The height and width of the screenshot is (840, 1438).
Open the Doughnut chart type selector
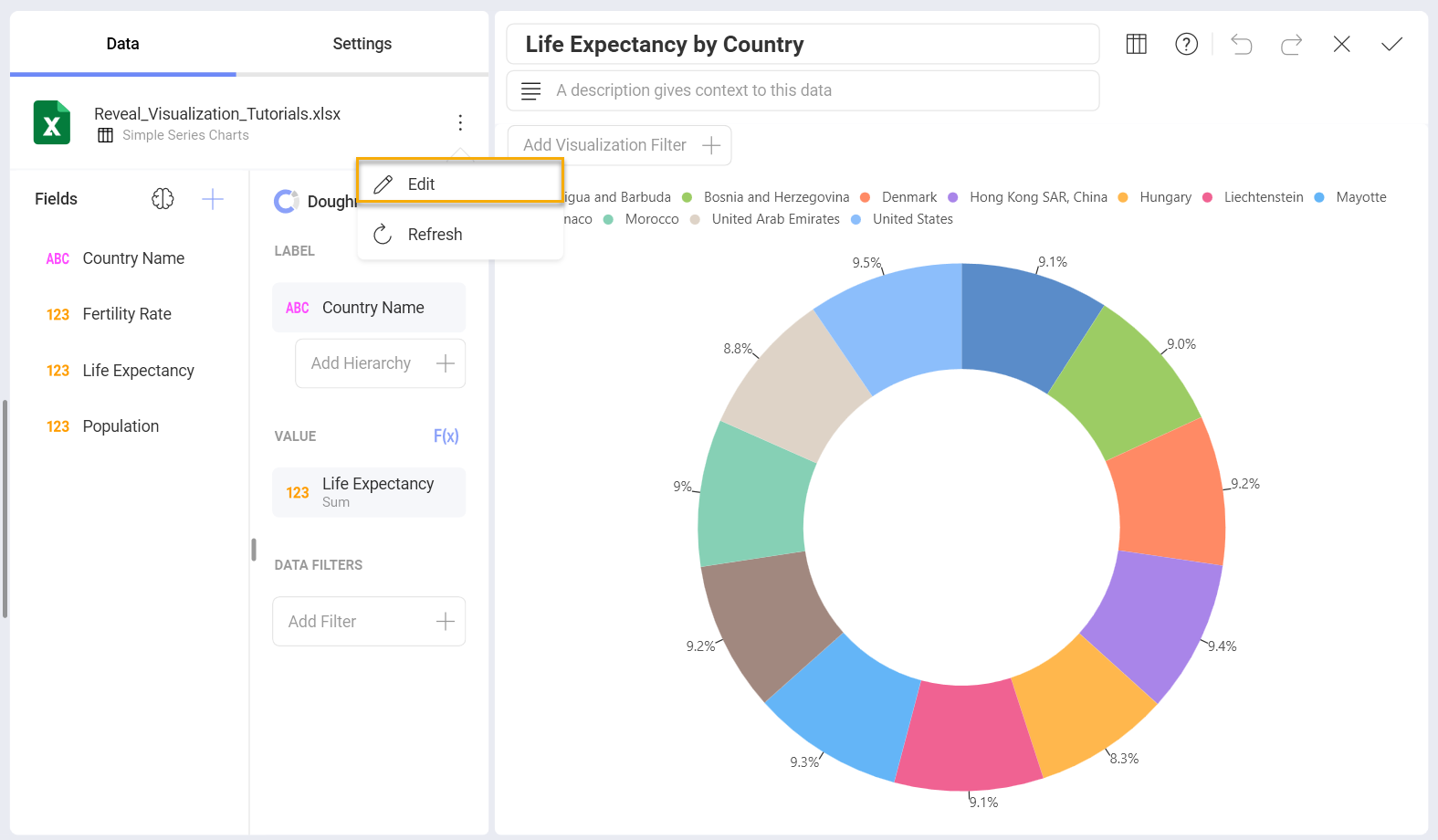click(x=315, y=202)
